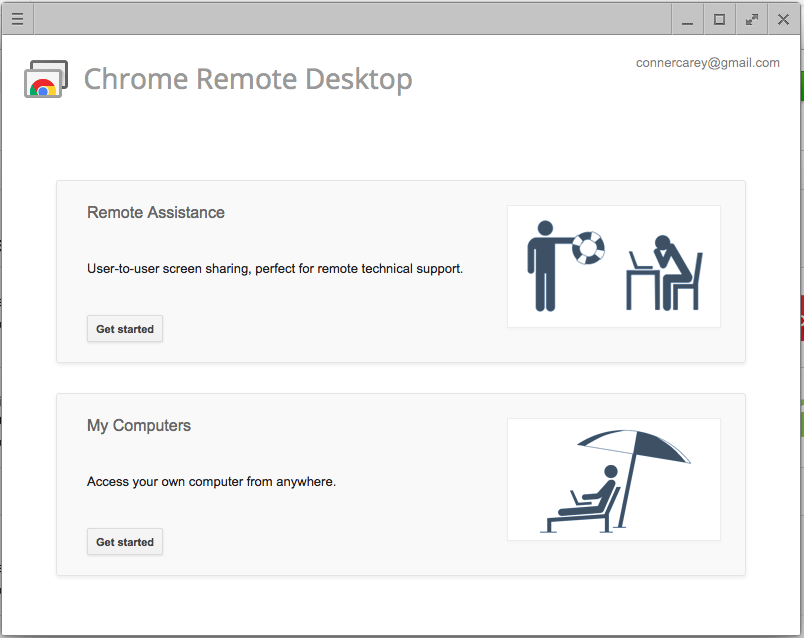Screen dimensions: 804x638
Task: Minimize the Chrome Remote Desktop window
Action: [x=688, y=19]
